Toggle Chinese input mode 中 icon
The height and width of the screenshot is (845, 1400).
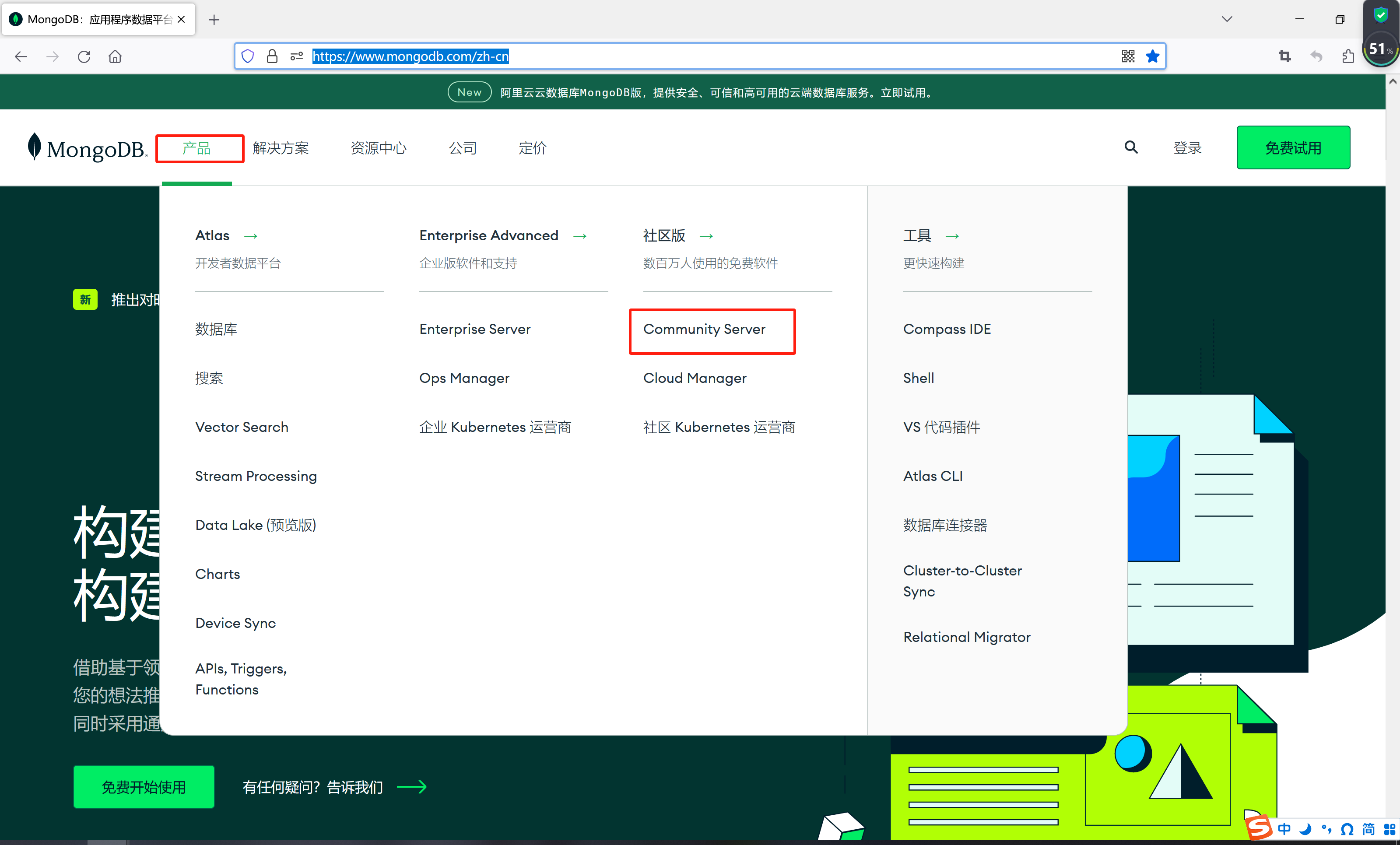1284,829
